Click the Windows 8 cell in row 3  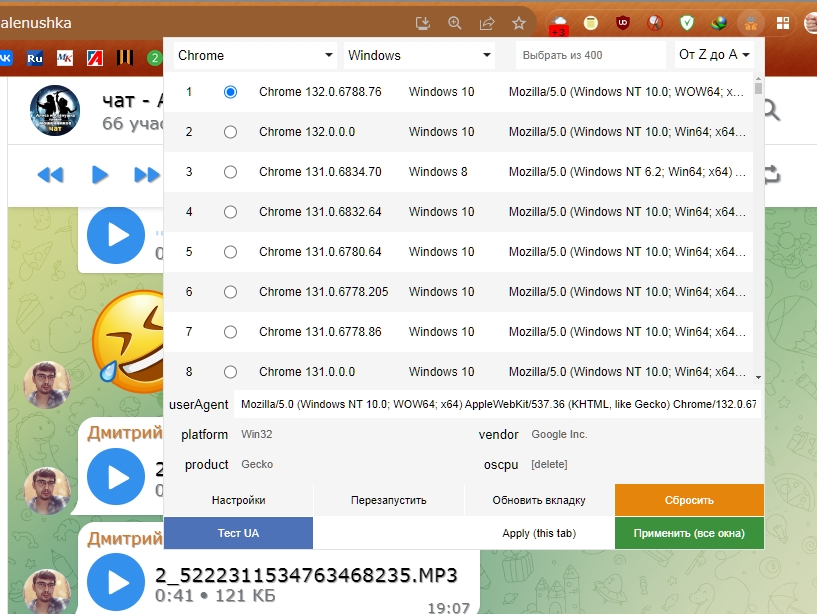438,172
